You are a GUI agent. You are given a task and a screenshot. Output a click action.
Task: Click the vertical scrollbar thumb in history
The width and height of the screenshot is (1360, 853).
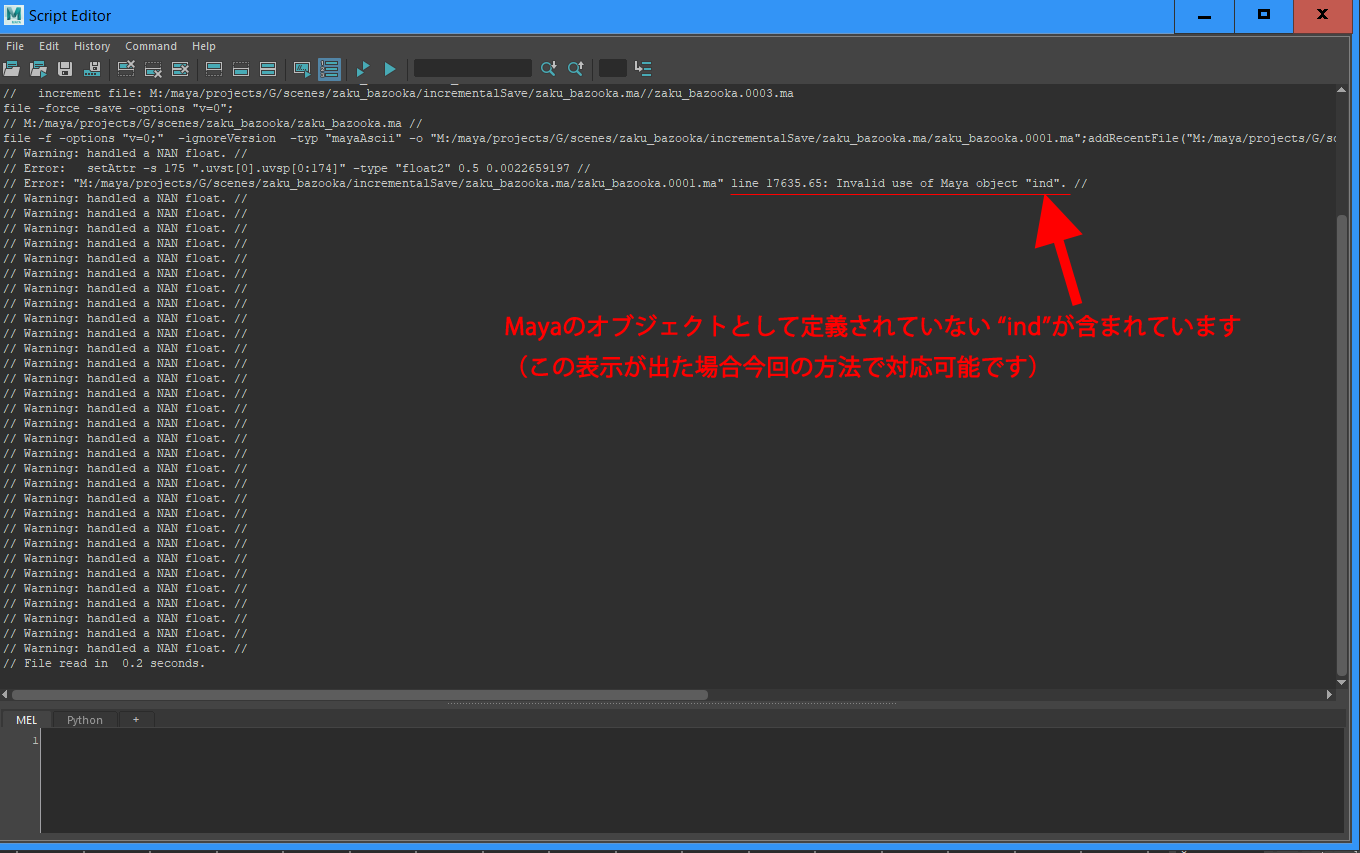[x=1342, y=445]
